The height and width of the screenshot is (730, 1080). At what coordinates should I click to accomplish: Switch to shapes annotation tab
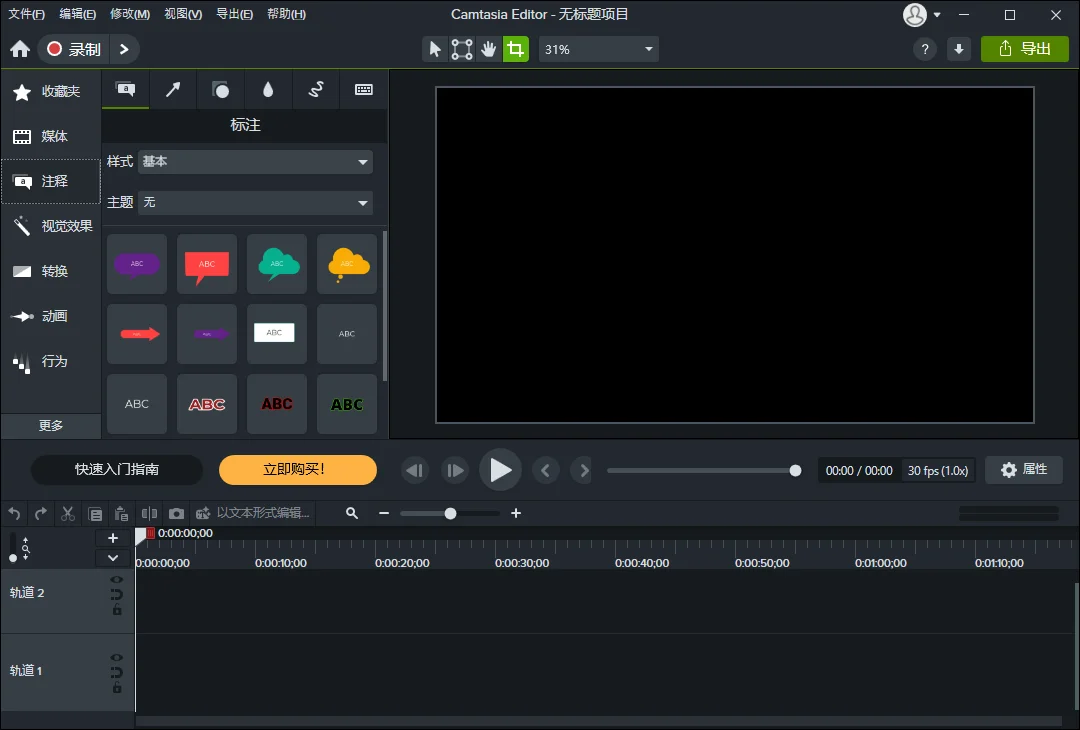point(220,90)
